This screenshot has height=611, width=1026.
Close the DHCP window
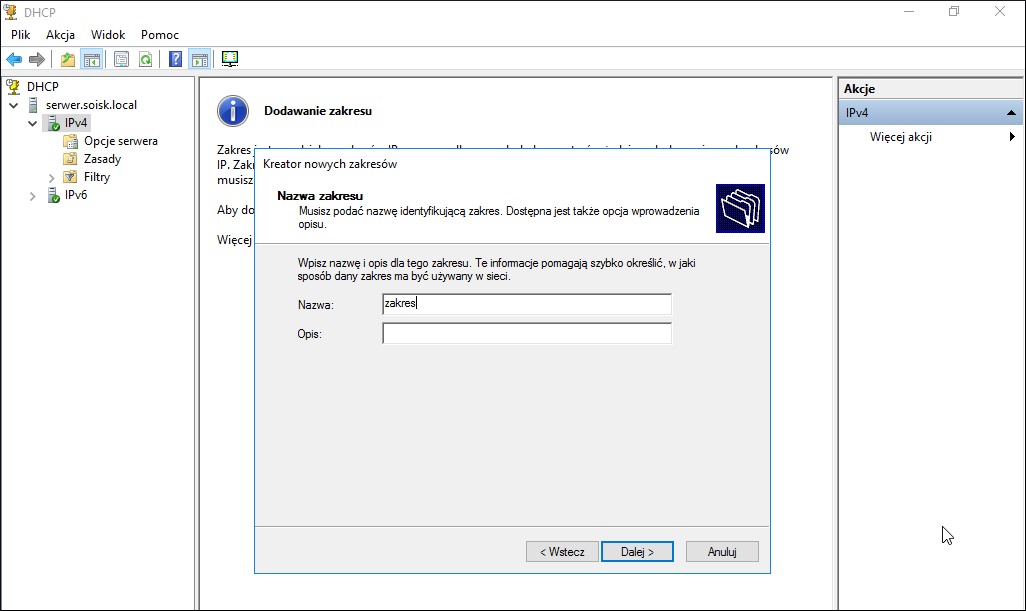(x=1000, y=12)
